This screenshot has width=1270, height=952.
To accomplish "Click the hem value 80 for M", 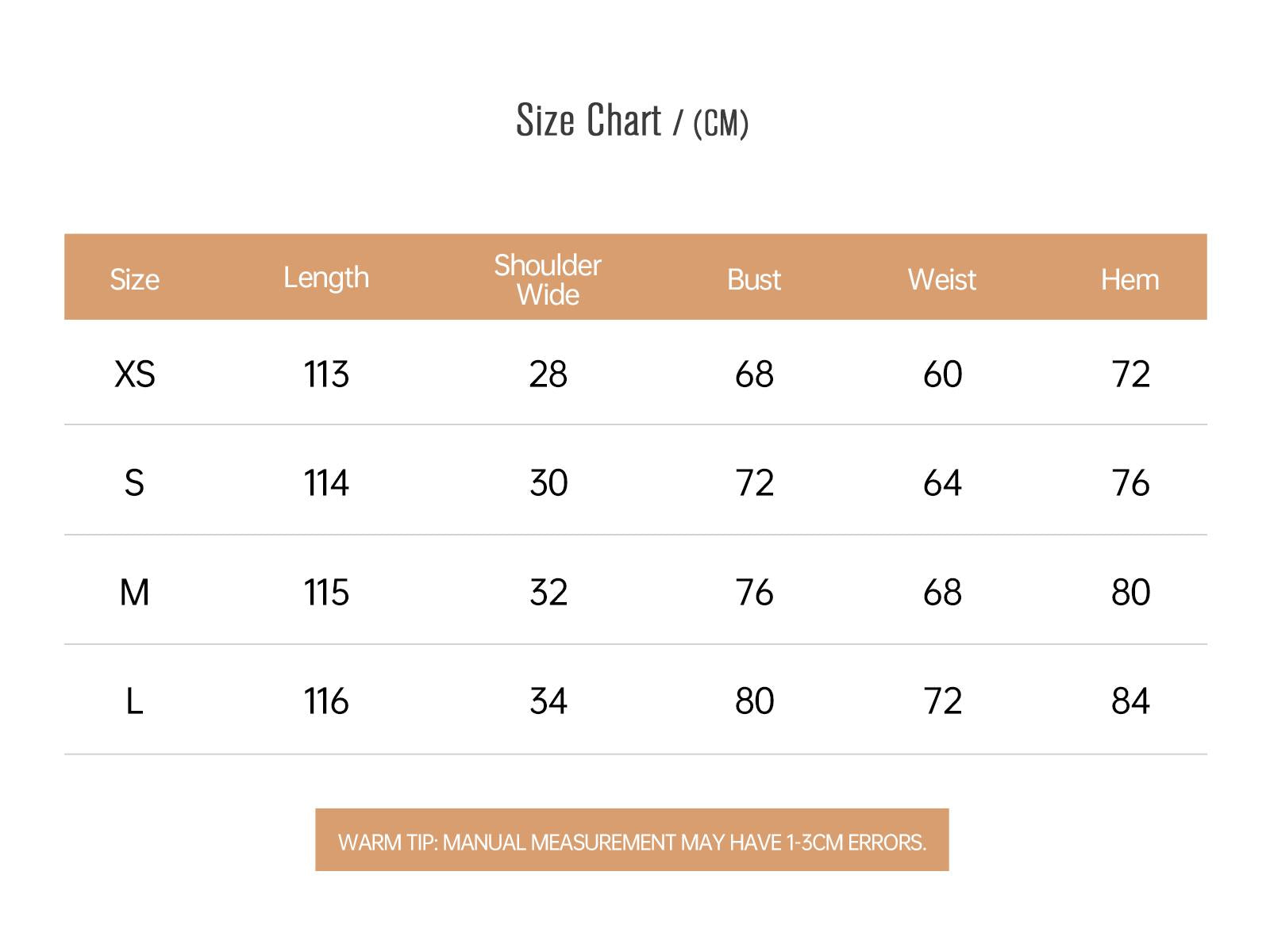I will [1130, 593].
